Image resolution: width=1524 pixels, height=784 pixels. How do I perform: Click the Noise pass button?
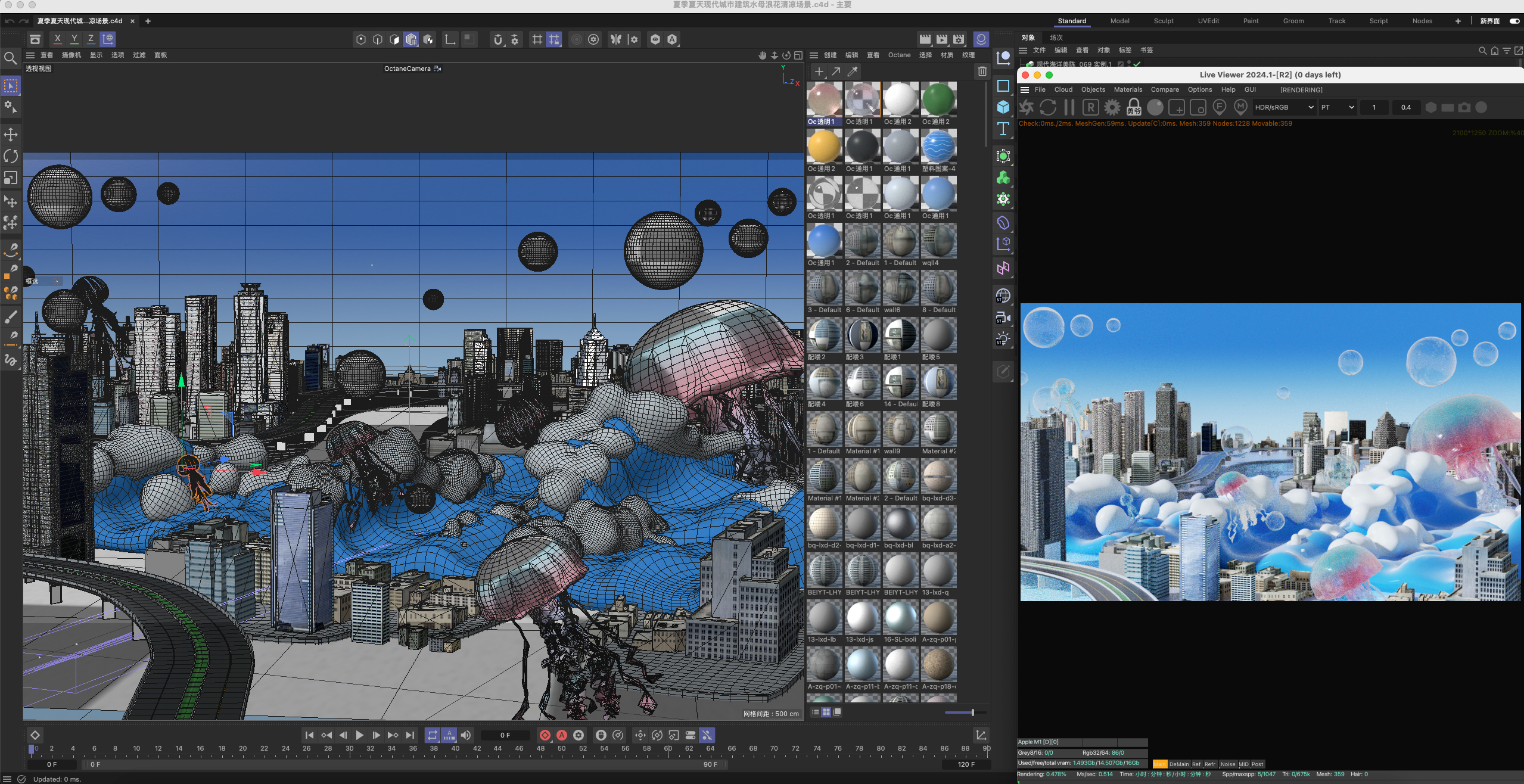click(x=1227, y=764)
